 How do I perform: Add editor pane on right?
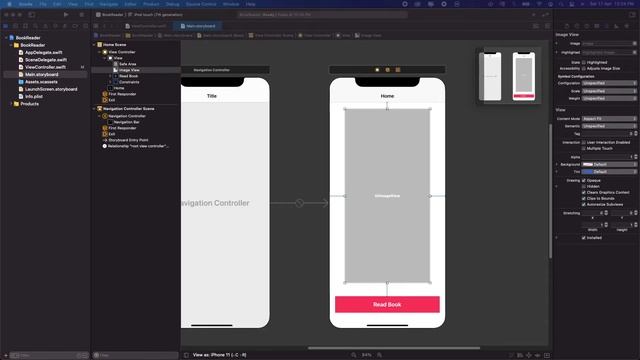[547, 26]
